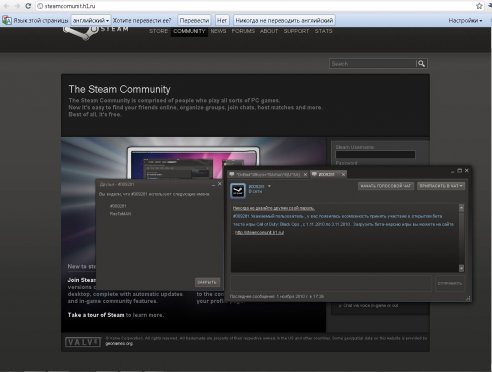Close the first chat tab with its X
The height and width of the screenshot is (372, 492).
pyautogui.click(x=305, y=174)
